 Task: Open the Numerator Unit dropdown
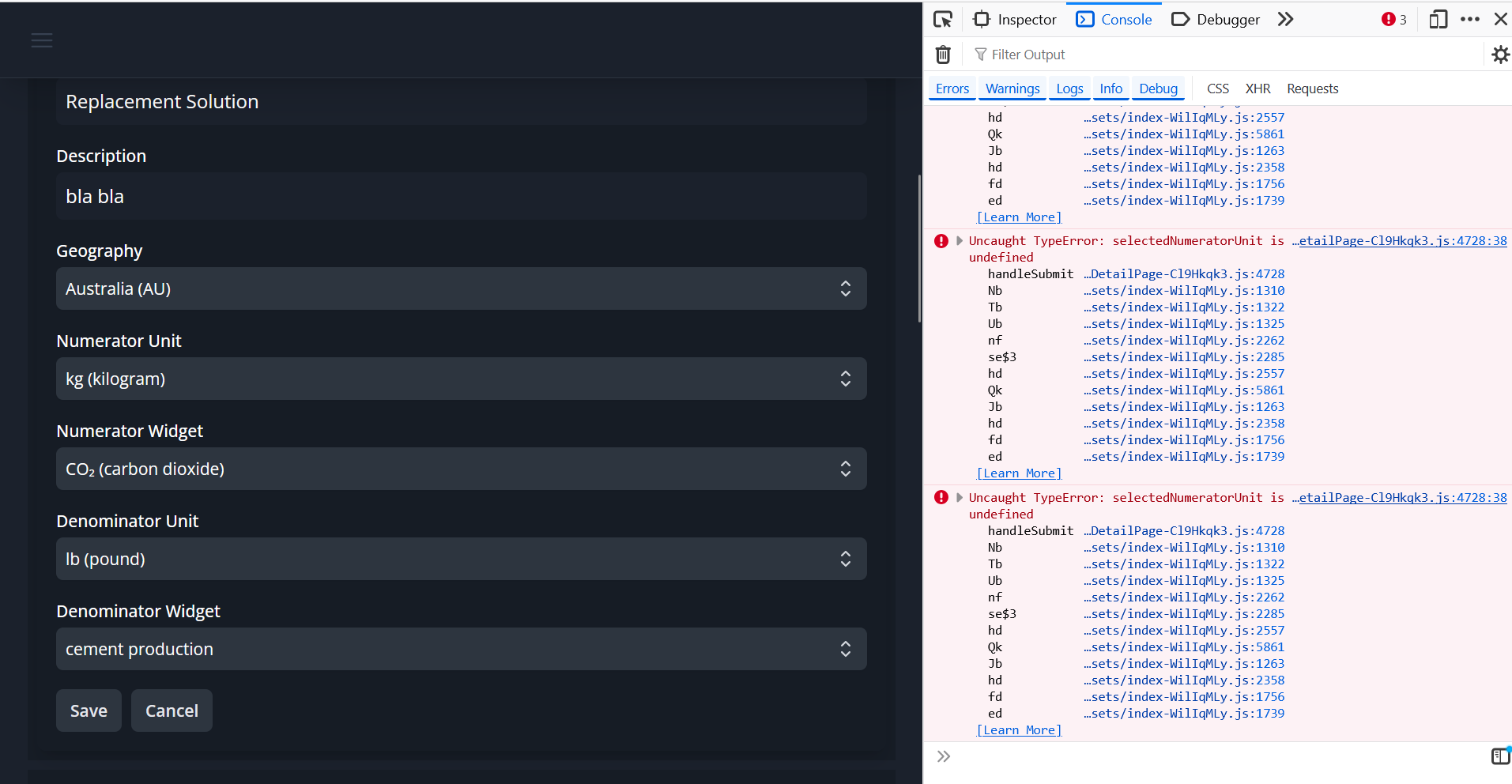pyautogui.click(x=461, y=379)
